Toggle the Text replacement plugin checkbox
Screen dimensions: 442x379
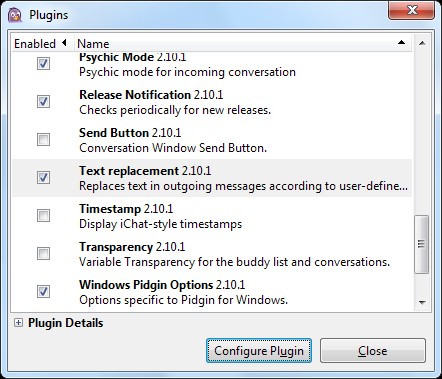[43, 177]
